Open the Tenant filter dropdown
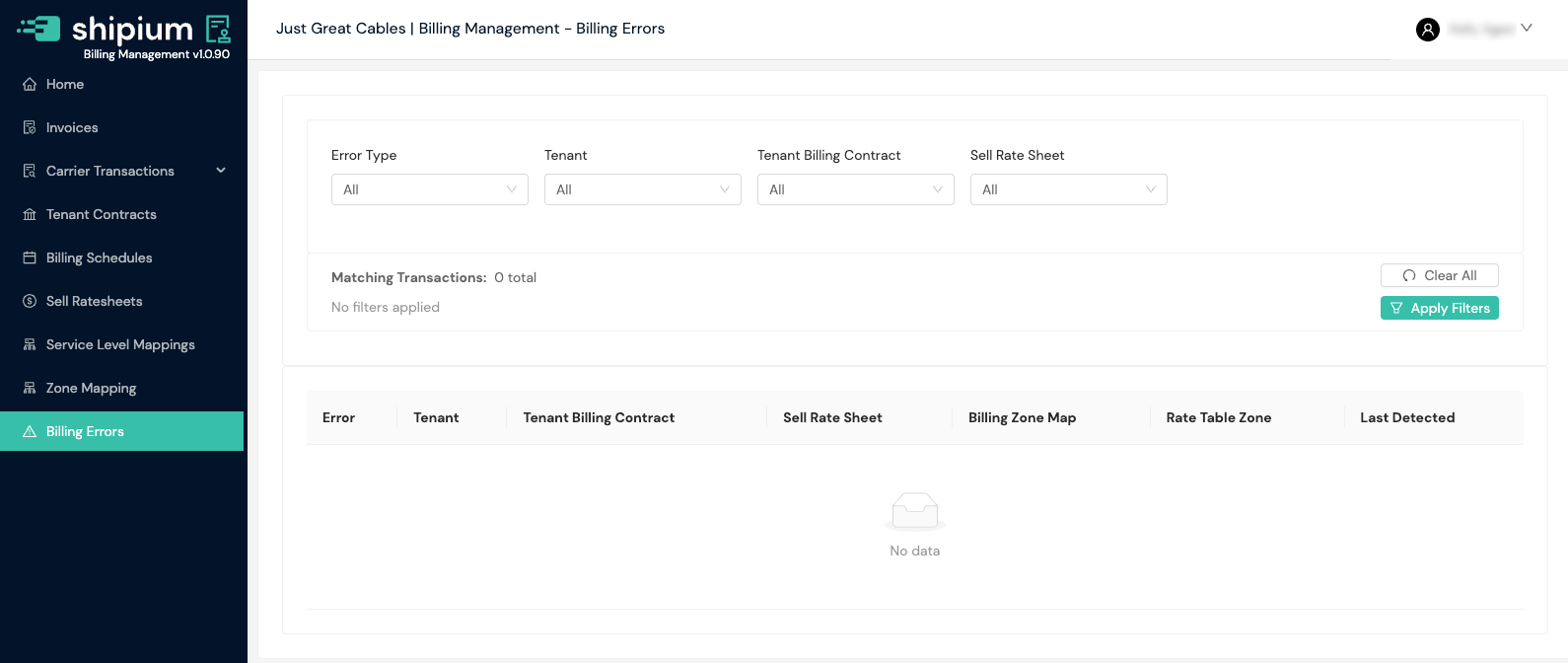This screenshot has width=1568, height=663. [643, 189]
